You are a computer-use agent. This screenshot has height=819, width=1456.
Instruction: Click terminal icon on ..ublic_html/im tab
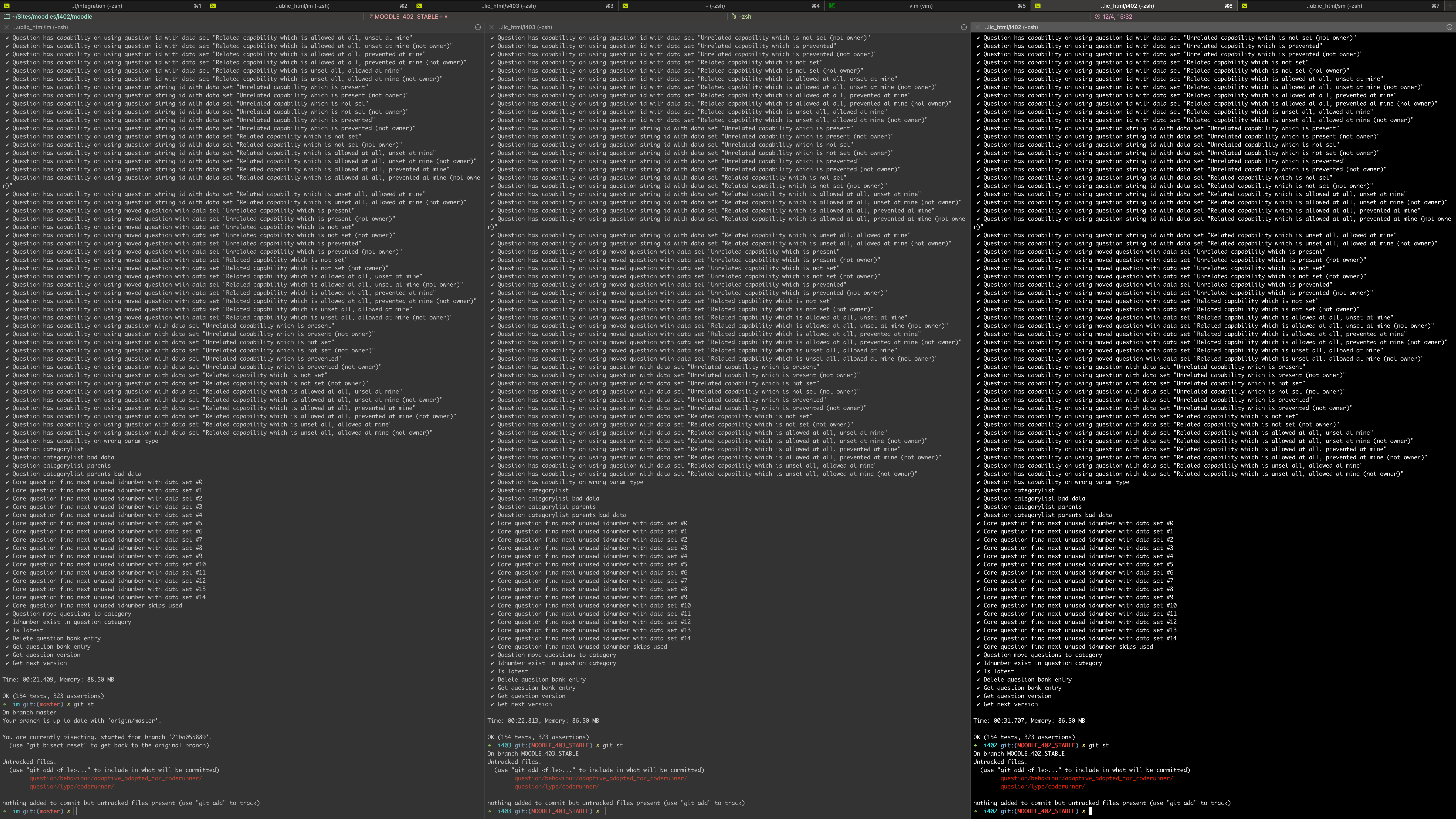point(213,6)
